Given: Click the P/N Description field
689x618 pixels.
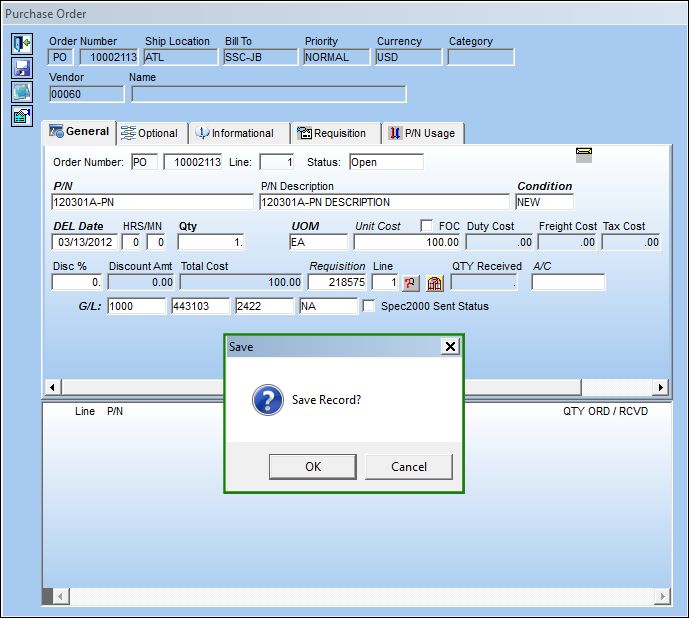Looking at the screenshot, I should pyautogui.click(x=384, y=202).
